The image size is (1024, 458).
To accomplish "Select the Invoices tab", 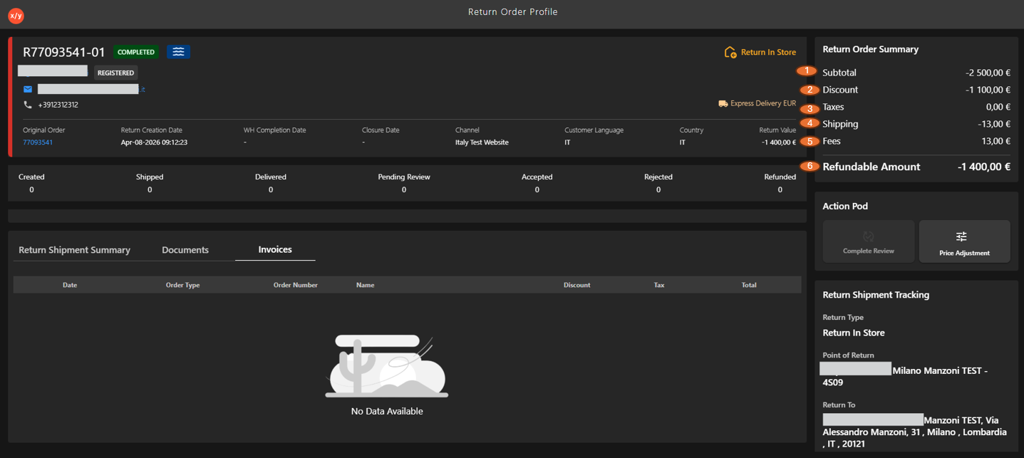I will tap(275, 250).
